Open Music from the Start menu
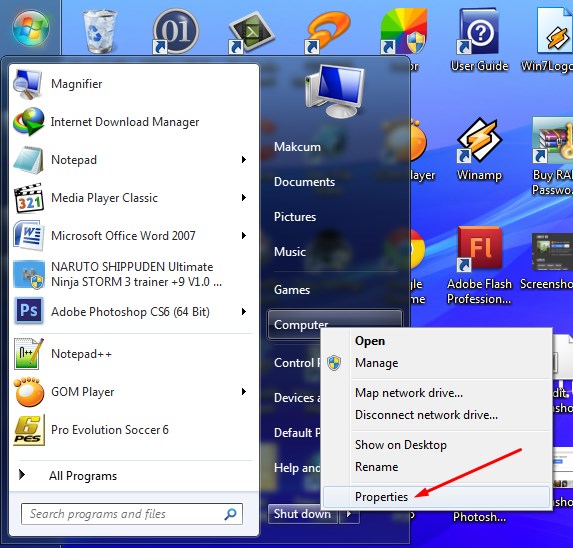573x548 pixels. [x=290, y=252]
